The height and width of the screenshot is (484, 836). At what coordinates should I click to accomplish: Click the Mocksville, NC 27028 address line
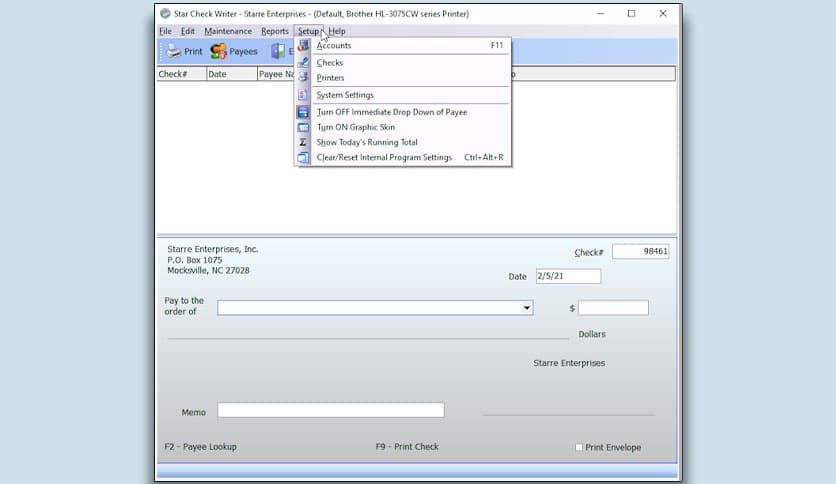point(208,270)
